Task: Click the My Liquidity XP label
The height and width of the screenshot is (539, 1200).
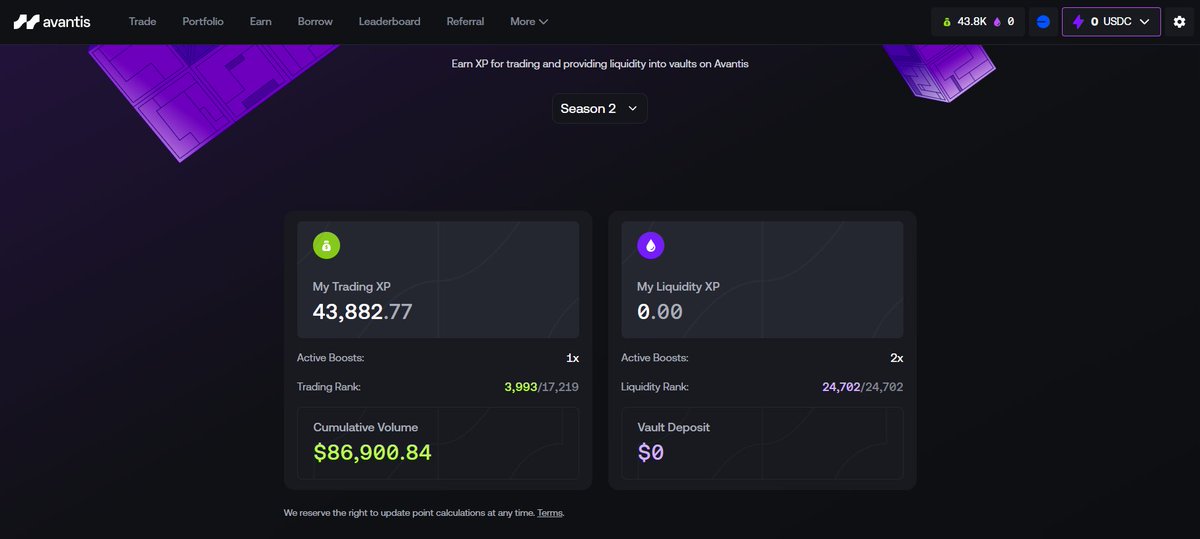Action: coord(678,287)
